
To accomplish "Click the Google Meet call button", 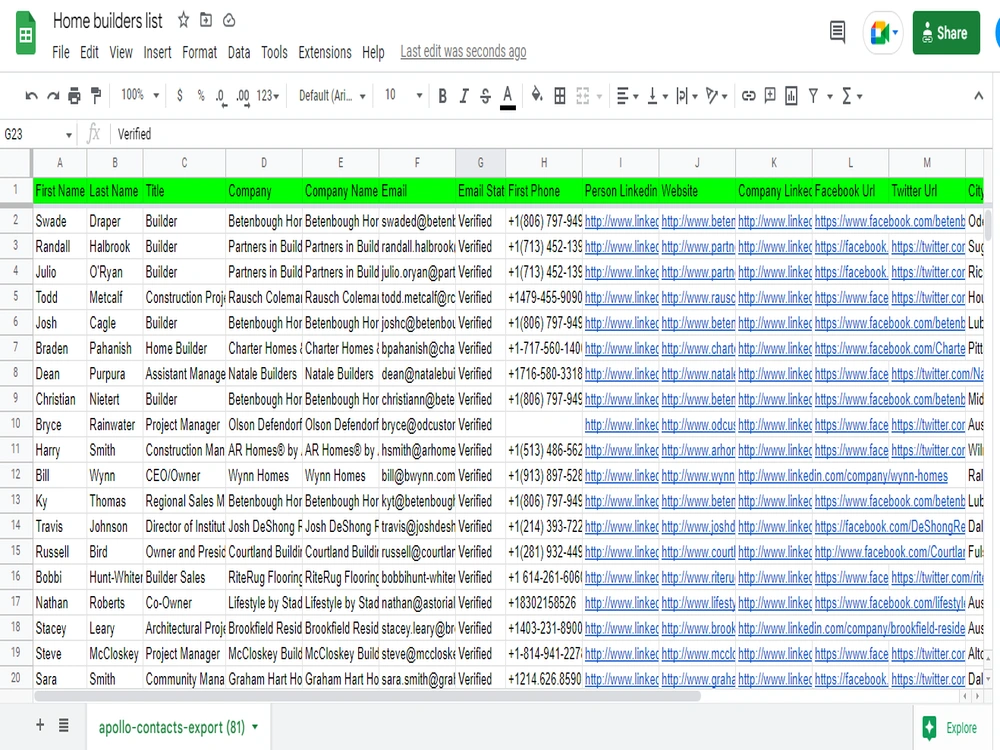I will tap(884, 33).
